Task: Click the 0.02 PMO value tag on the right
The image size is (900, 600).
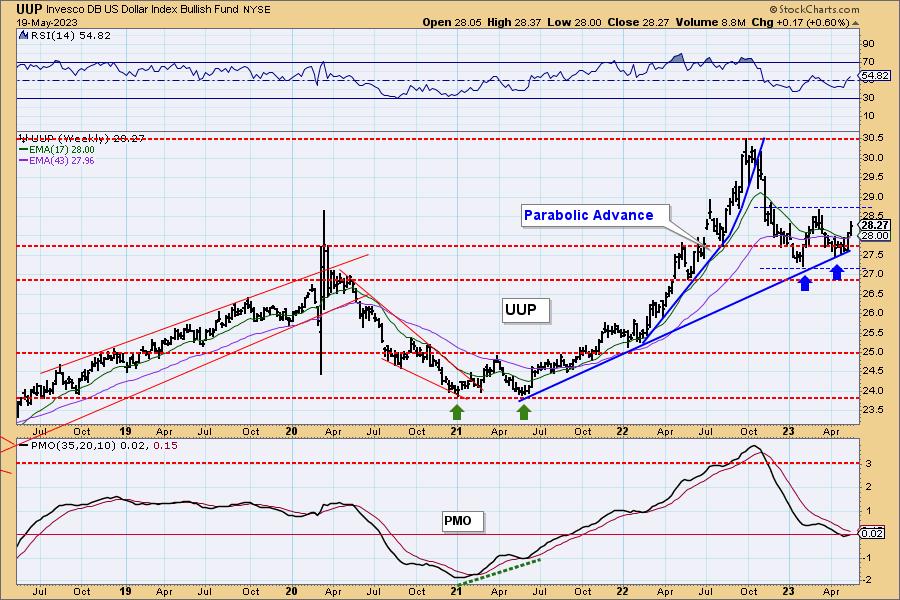Action: (873, 534)
